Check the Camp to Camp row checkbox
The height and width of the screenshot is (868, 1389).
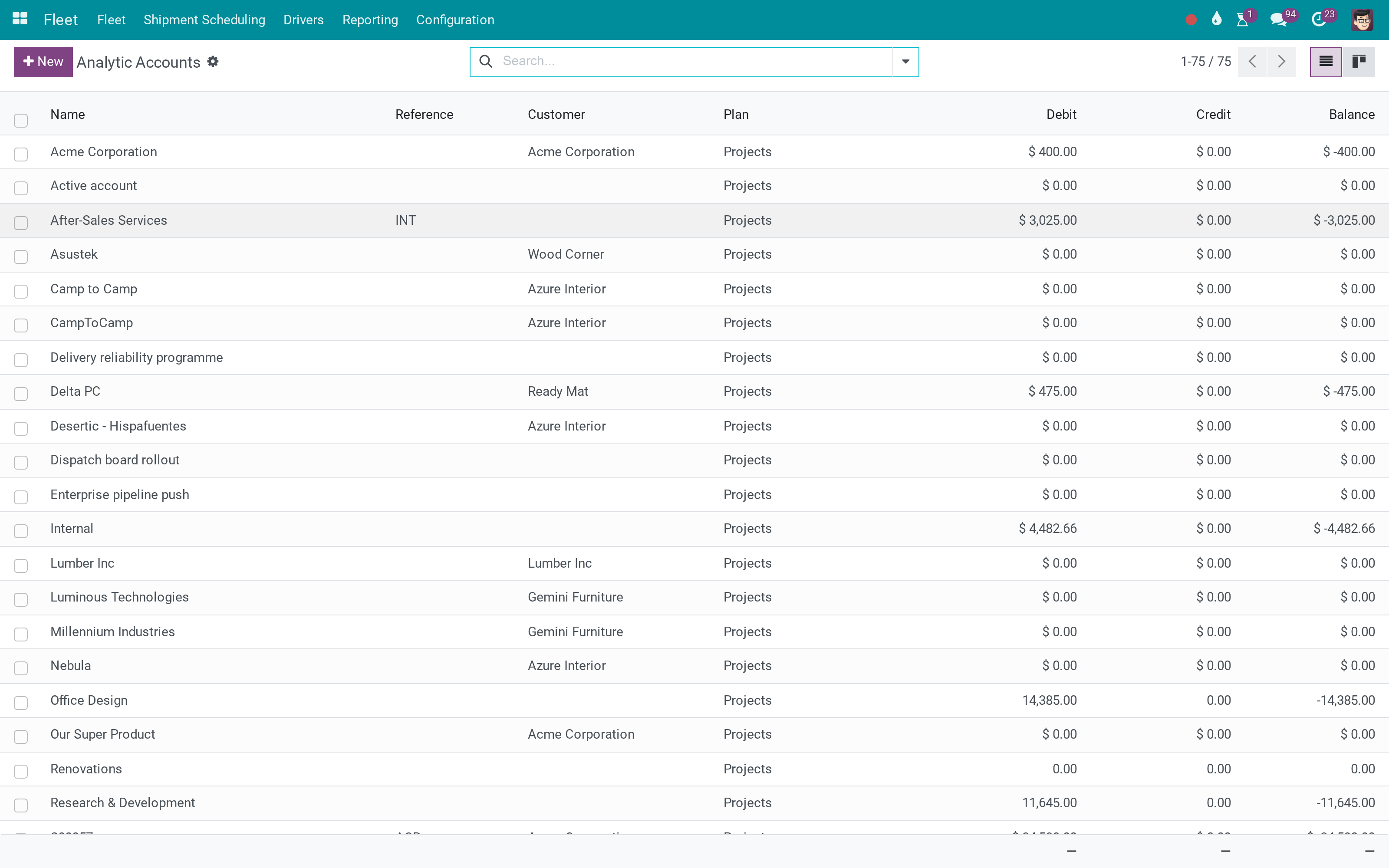[21, 291]
